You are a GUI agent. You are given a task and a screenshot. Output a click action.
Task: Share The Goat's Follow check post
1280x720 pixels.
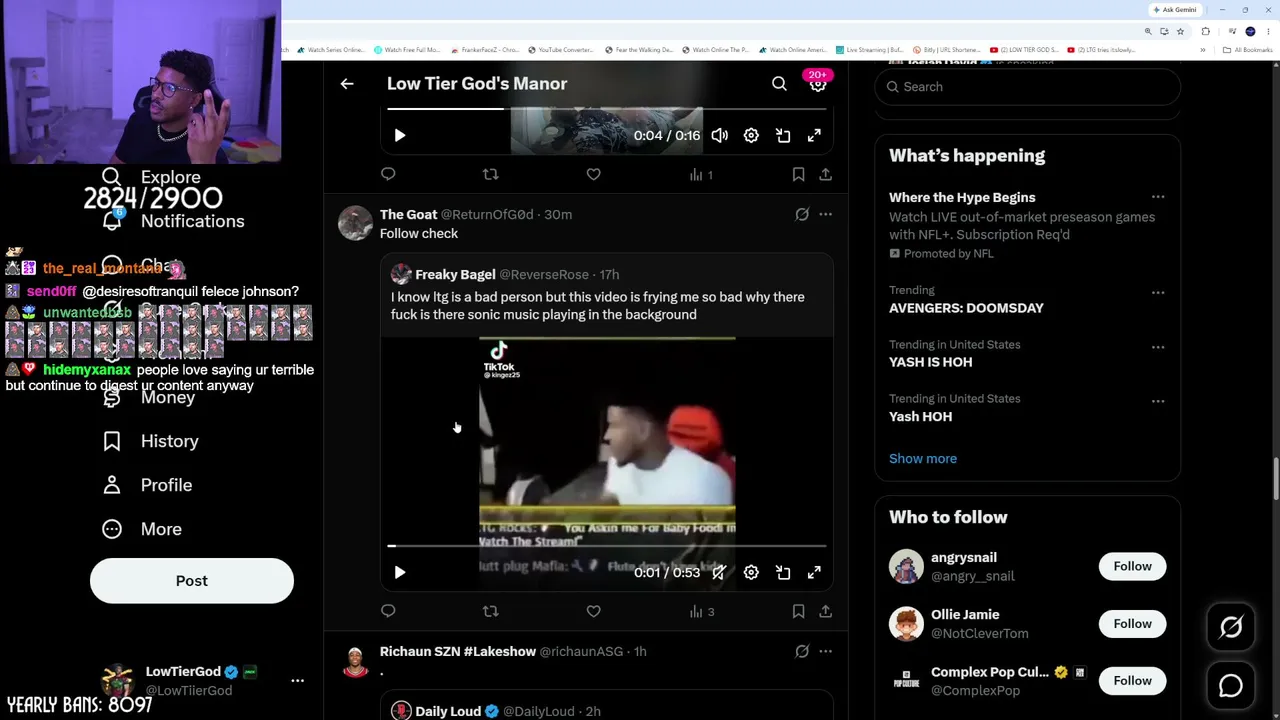825,611
